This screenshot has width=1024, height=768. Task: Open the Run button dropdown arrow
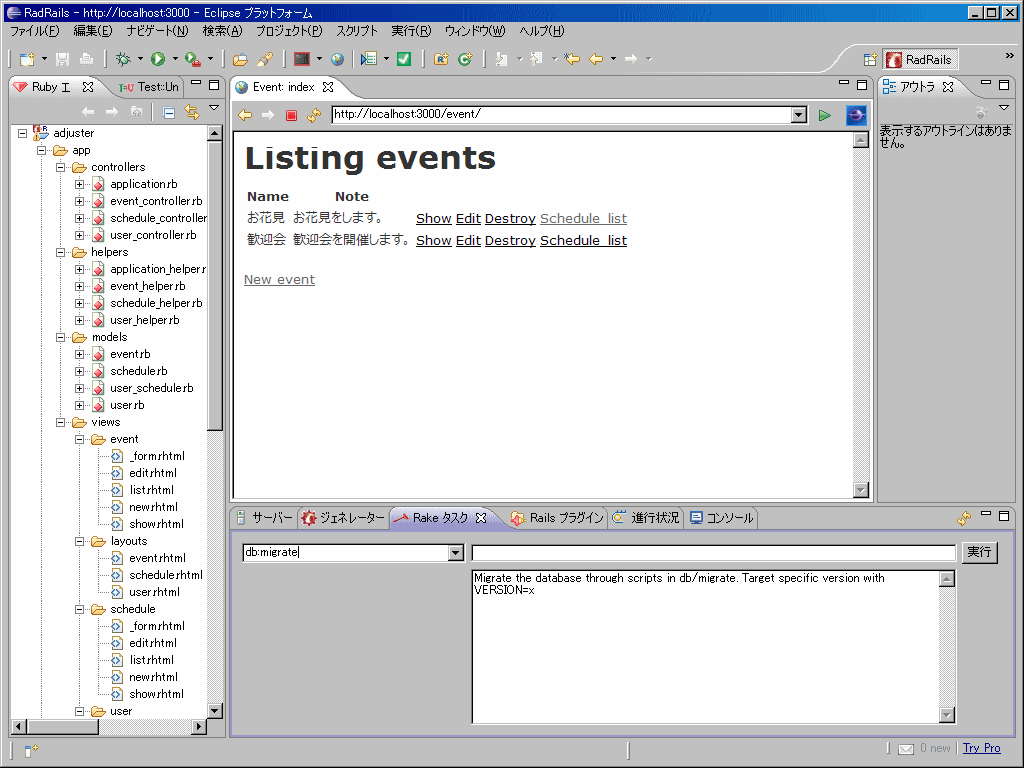coord(175,59)
